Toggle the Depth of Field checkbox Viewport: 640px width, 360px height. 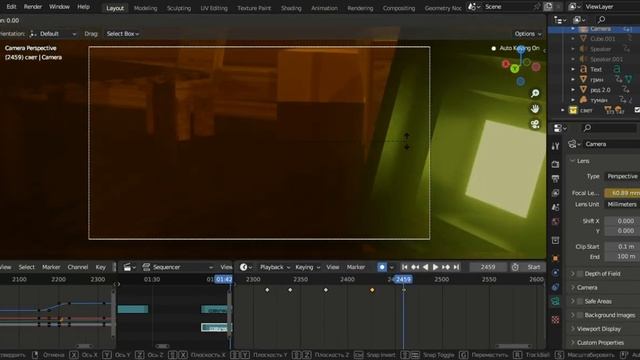point(580,273)
